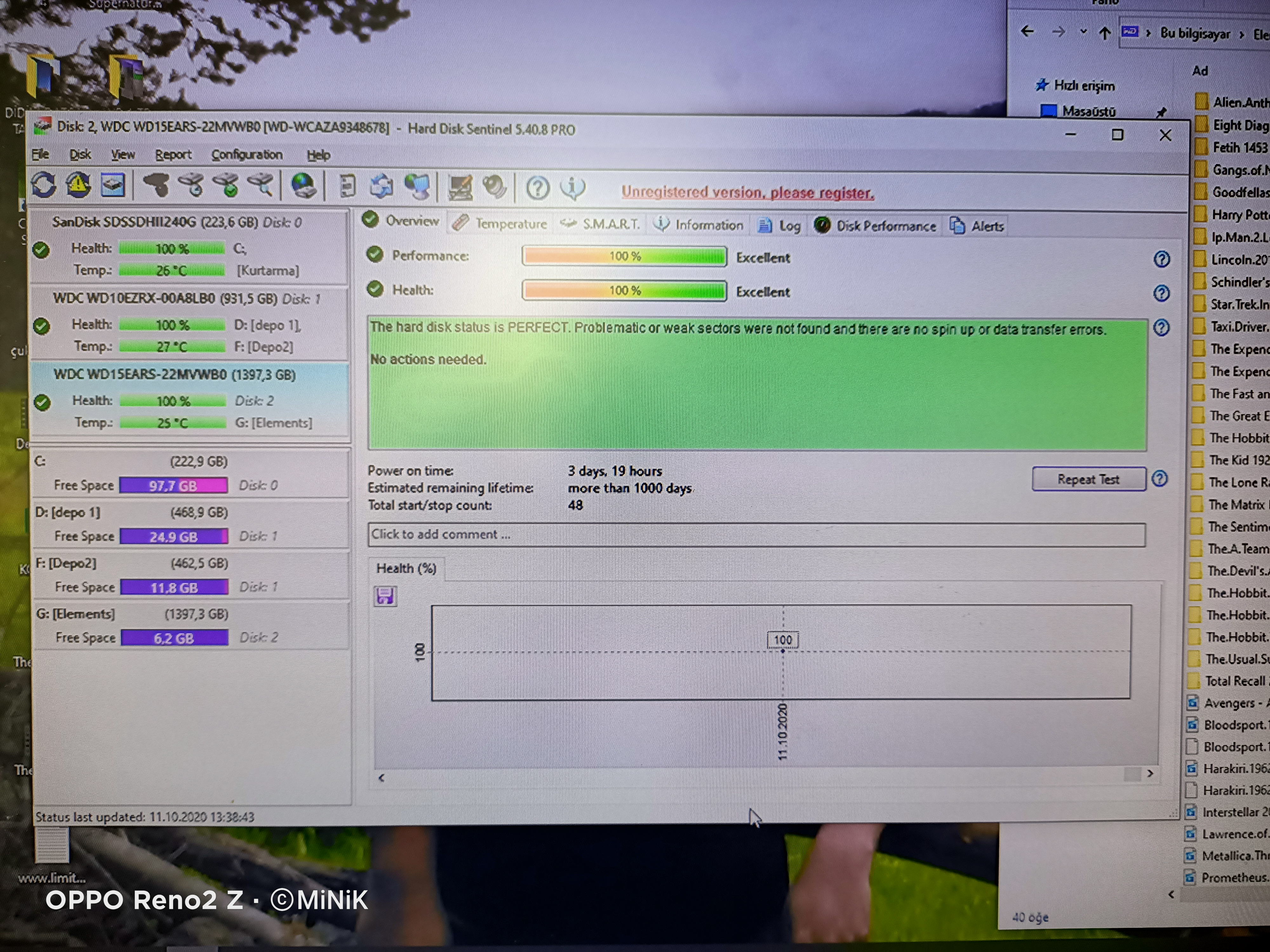Open the Disk menu
Image resolution: width=1270 pixels, height=952 pixels.
click(80, 154)
